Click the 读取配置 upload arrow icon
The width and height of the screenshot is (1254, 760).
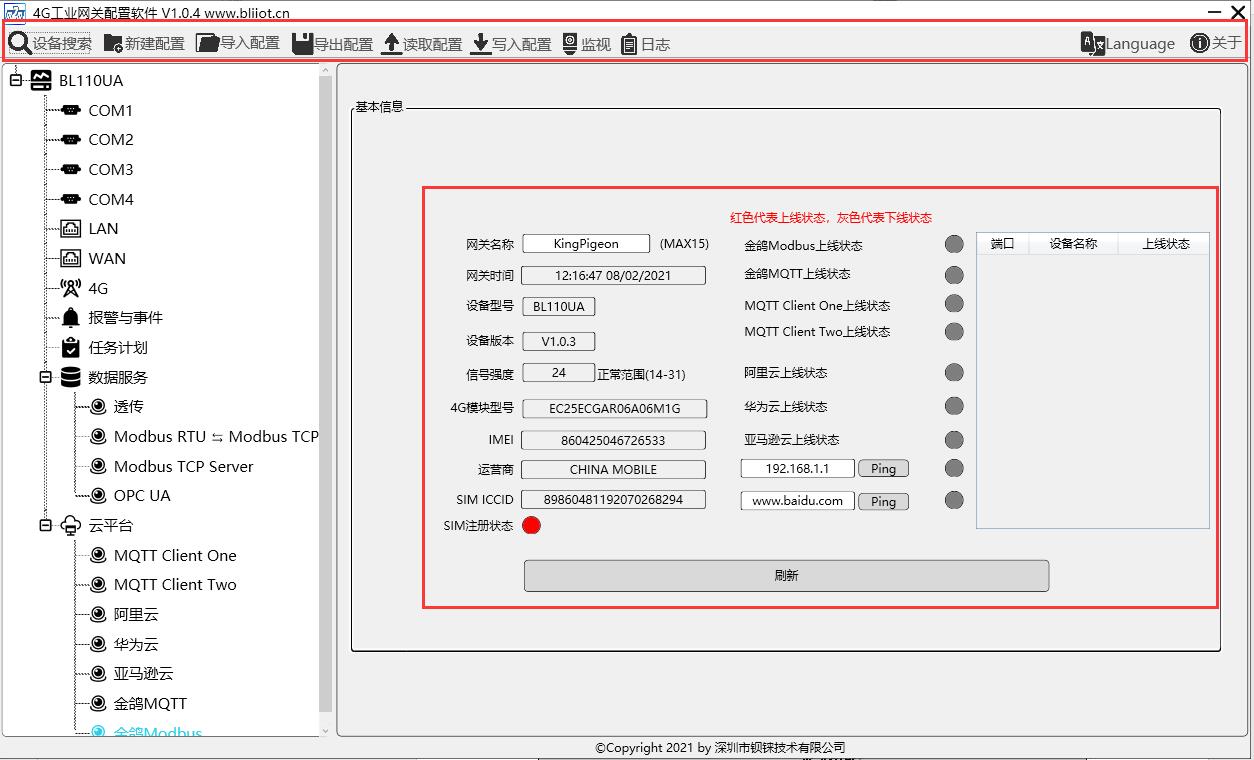[x=391, y=44]
